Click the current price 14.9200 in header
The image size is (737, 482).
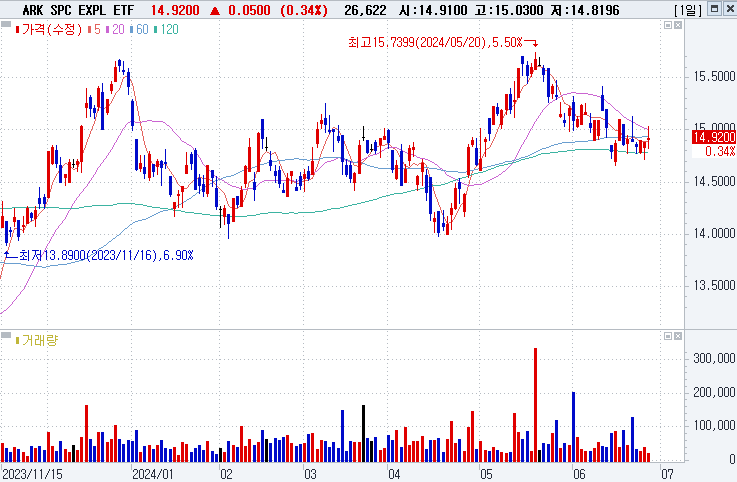pos(175,10)
